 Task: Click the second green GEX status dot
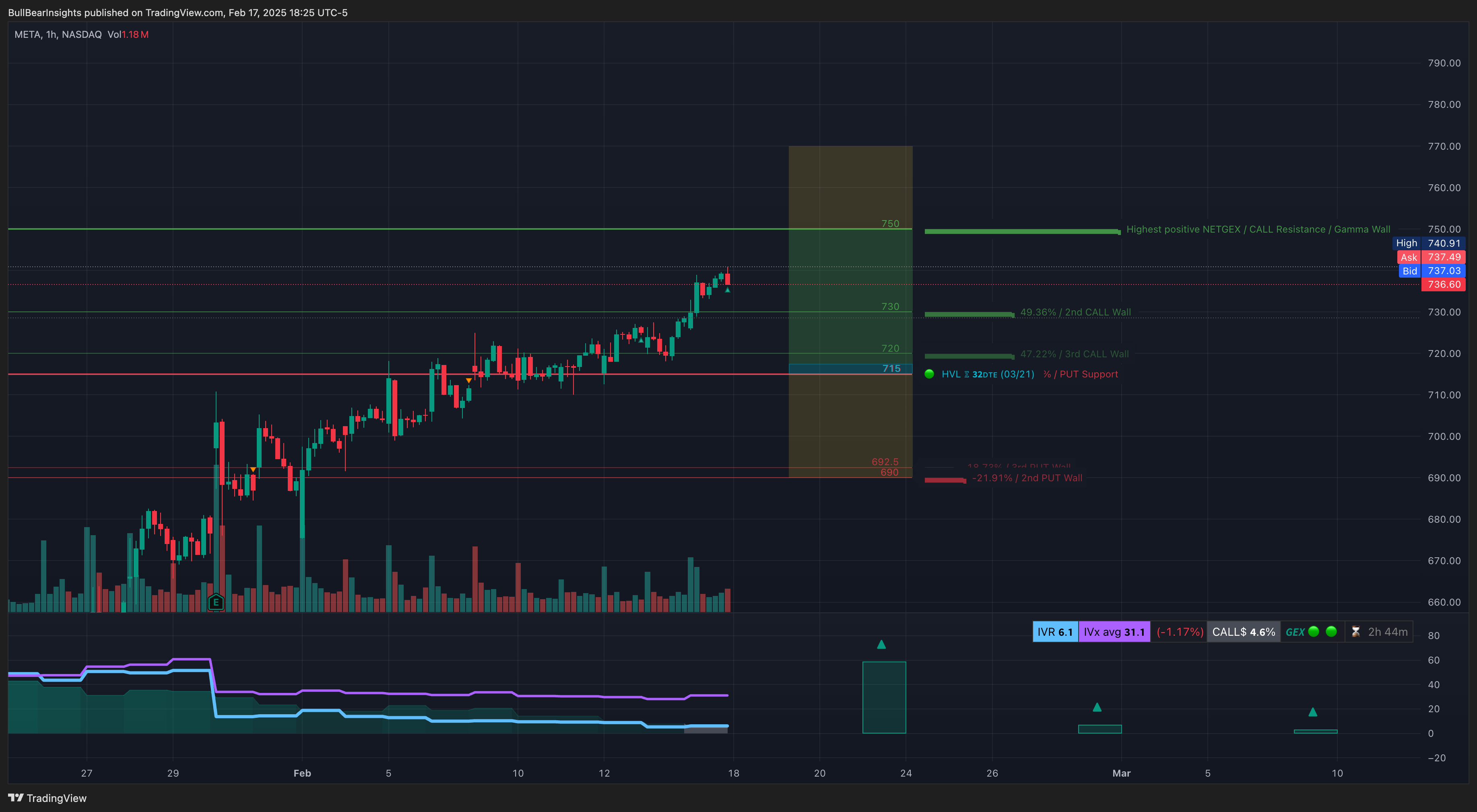[1331, 631]
